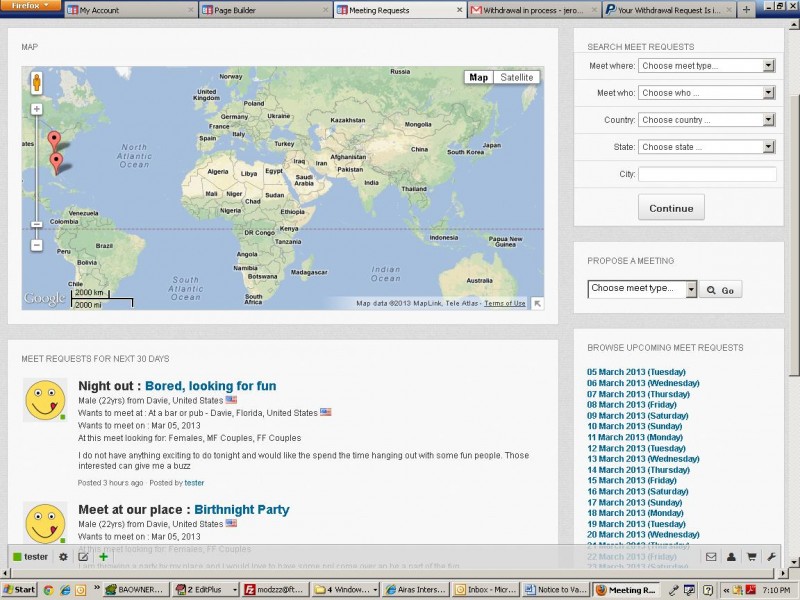
Task: Click the lower red map marker pin
Action: click(56, 163)
